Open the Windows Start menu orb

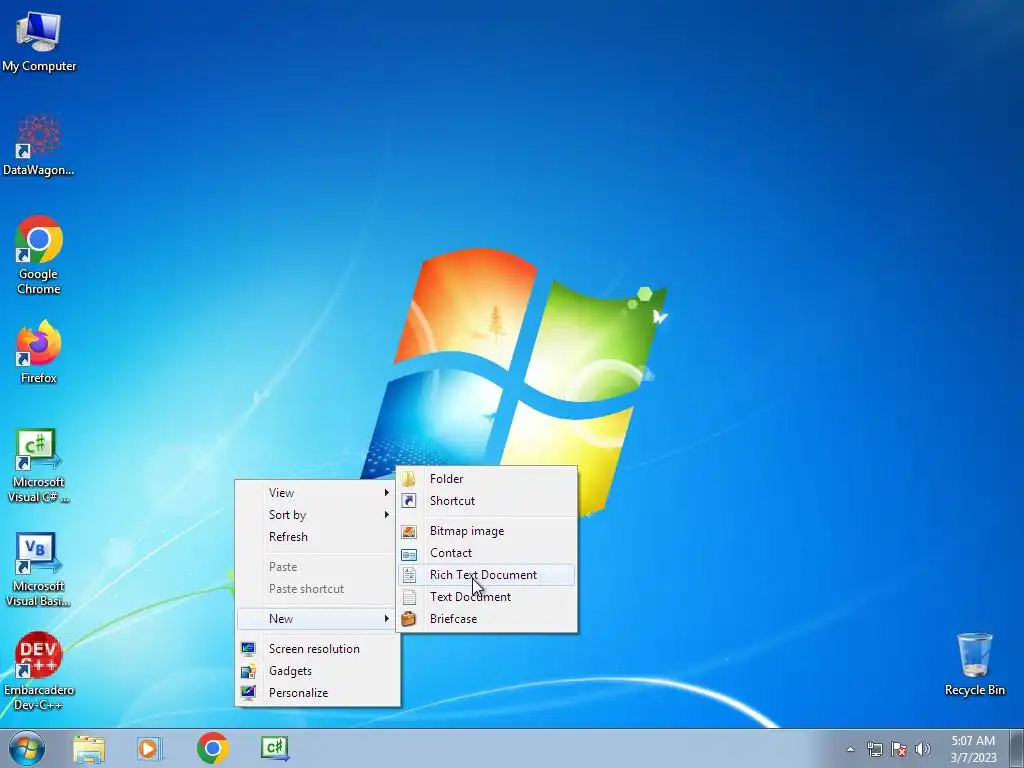tap(27, 748)
